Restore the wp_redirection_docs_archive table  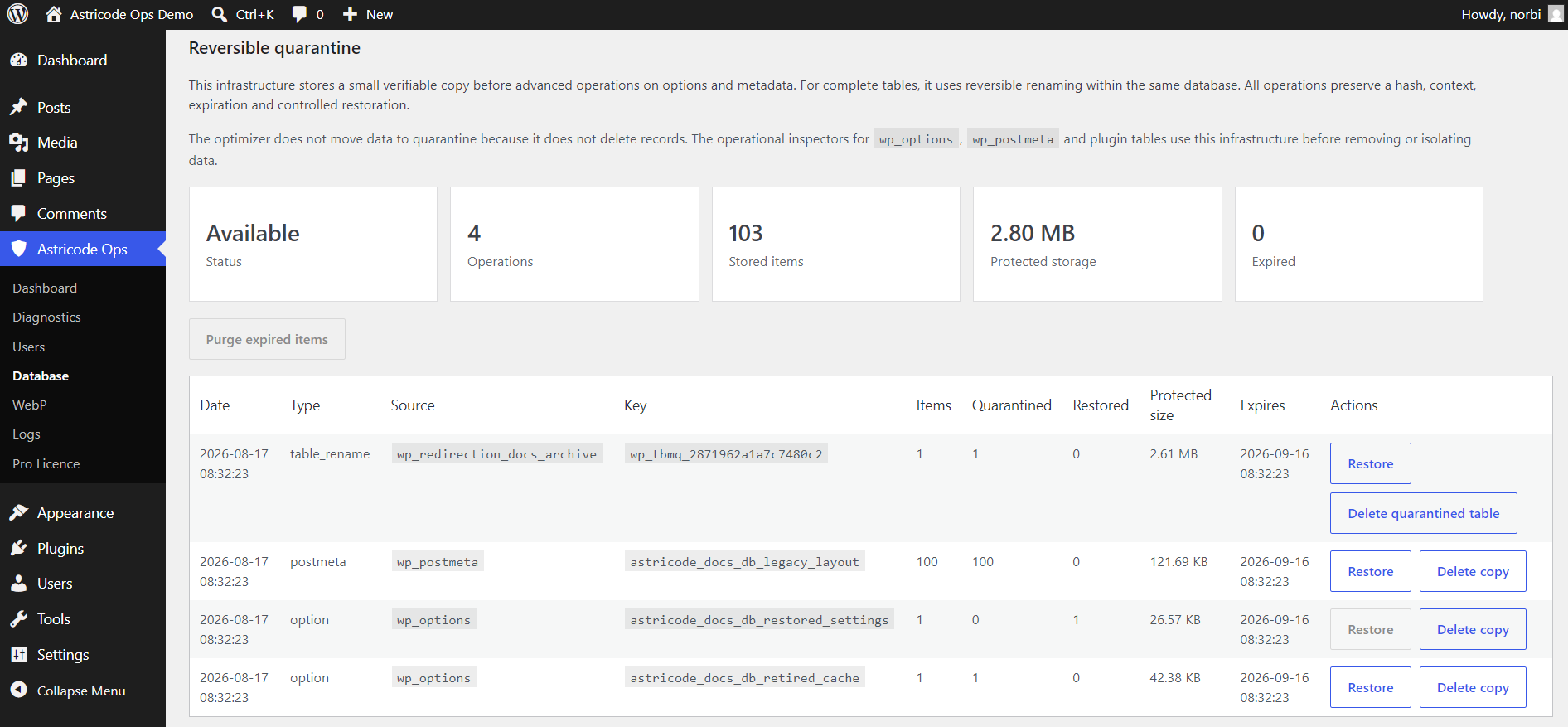point(1370,463)
